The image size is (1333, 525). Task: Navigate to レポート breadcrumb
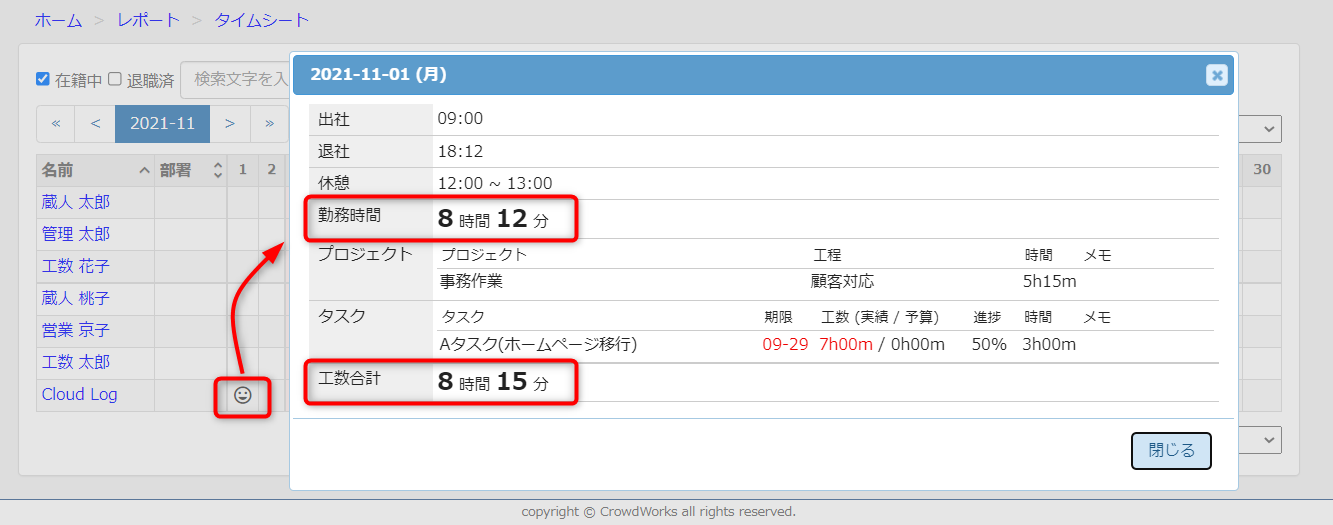(148, 20)
